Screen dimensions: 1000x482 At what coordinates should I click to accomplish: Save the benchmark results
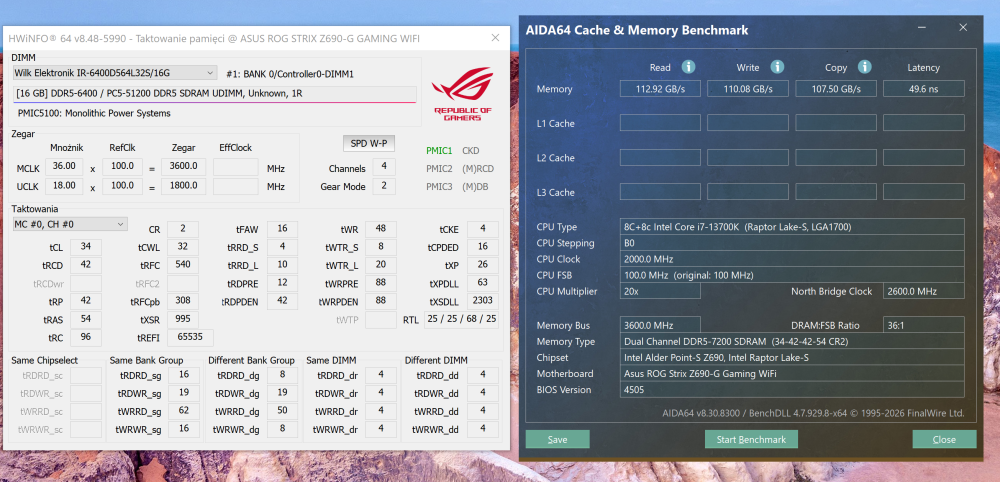[x=557, y=439]
